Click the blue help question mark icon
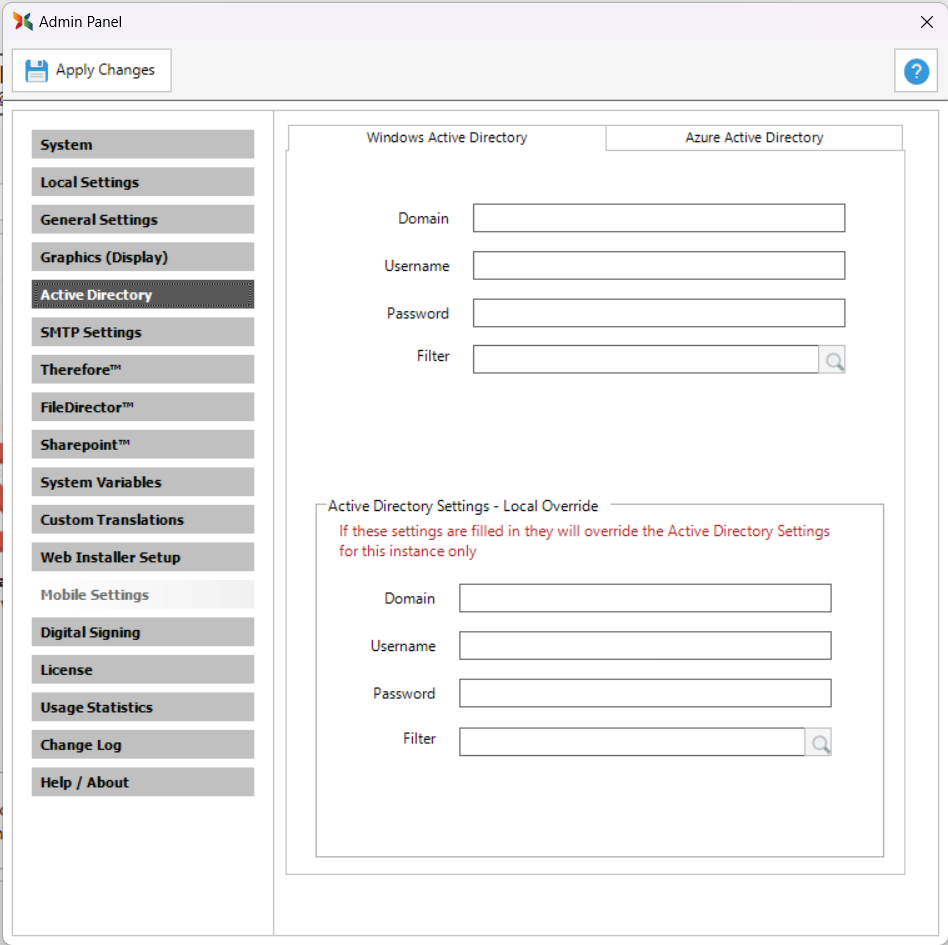Image resolution: width=948 pixels, height=945 pixels. tap(916, 71)
